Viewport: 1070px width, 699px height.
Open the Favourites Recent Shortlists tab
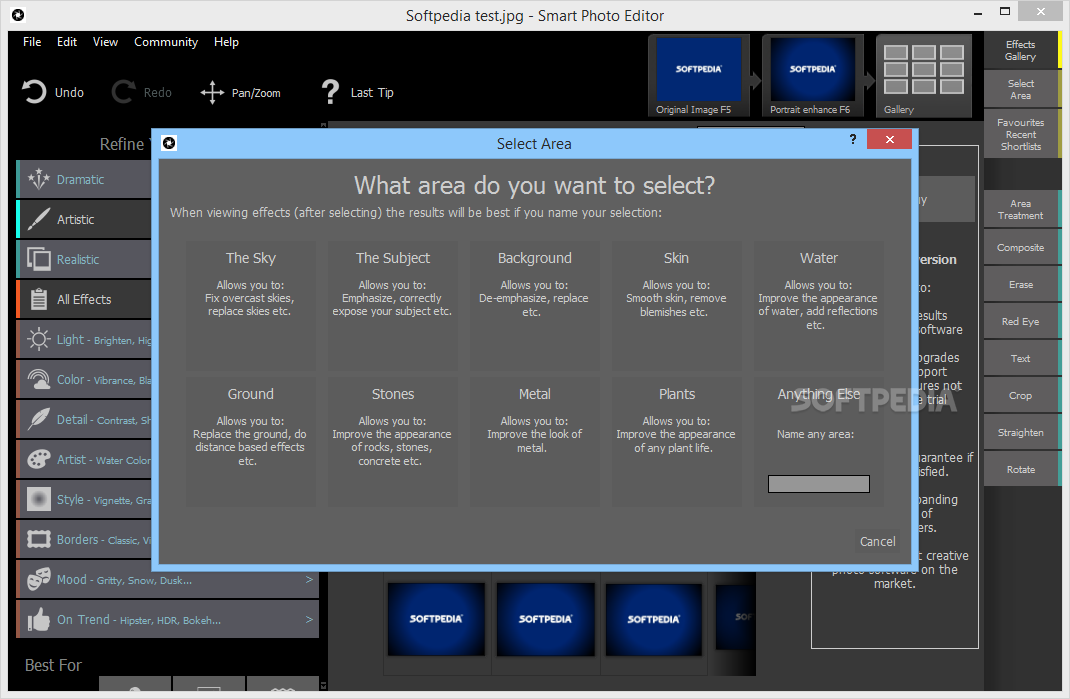1021,134
